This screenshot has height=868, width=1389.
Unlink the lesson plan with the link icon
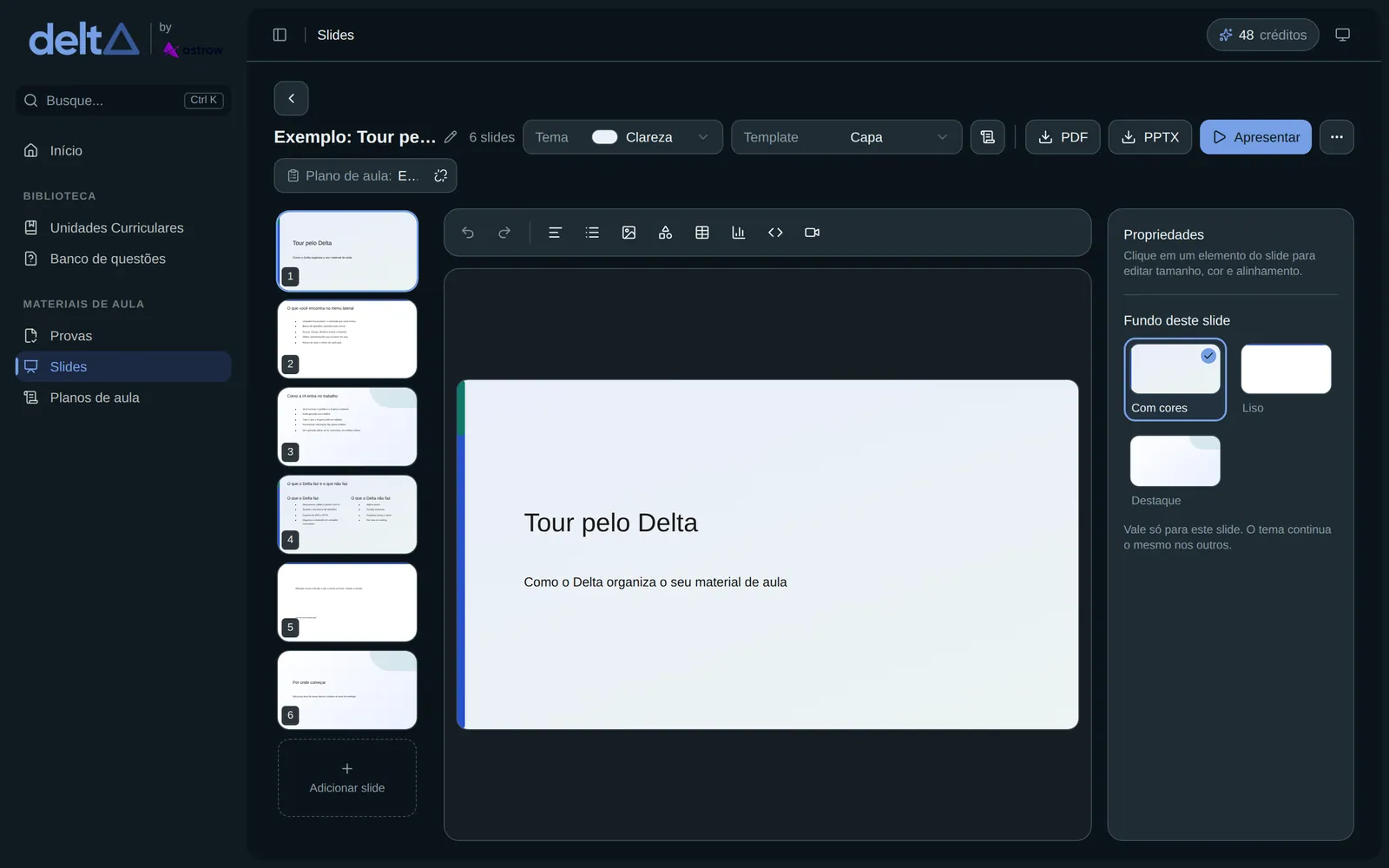441,175
